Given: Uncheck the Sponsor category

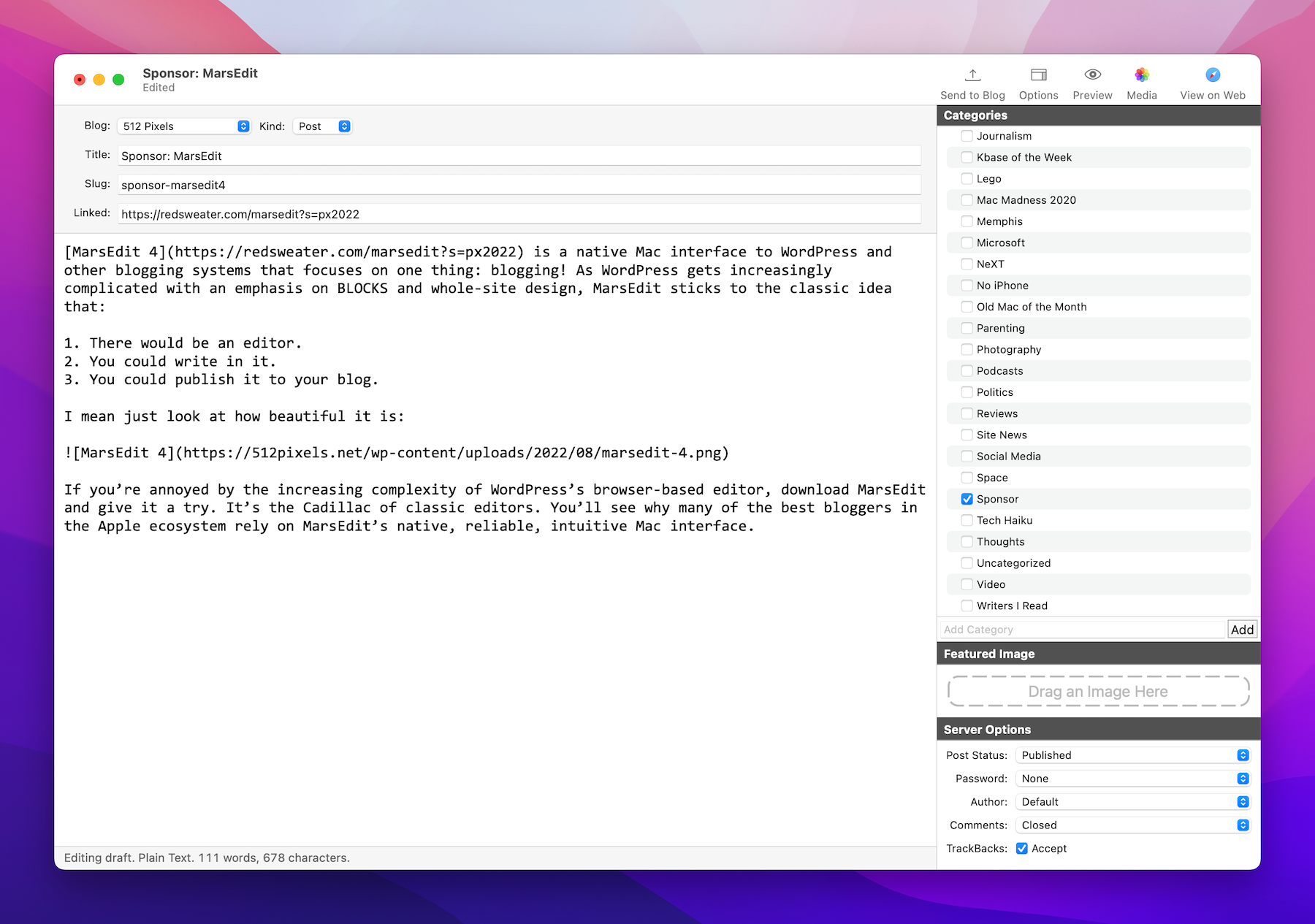Looking at the screenshot, I should pos(967,499).
